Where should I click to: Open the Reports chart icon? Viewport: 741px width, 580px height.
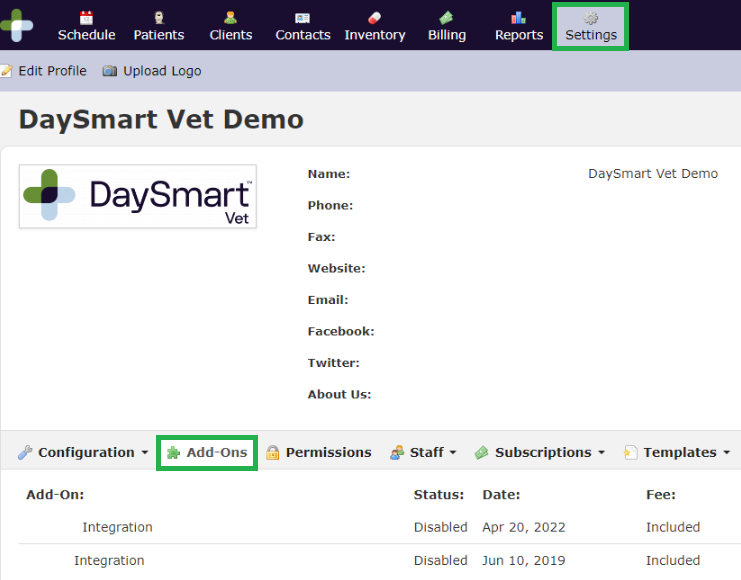(518, 18)
